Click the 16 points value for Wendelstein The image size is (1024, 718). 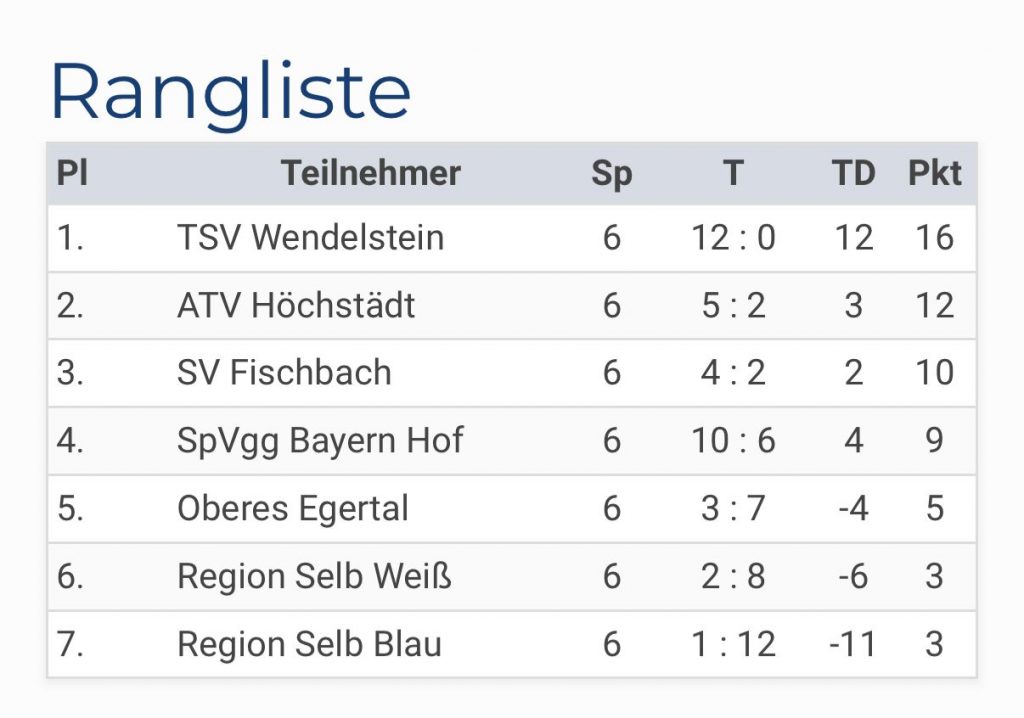(x=934, y=238)
